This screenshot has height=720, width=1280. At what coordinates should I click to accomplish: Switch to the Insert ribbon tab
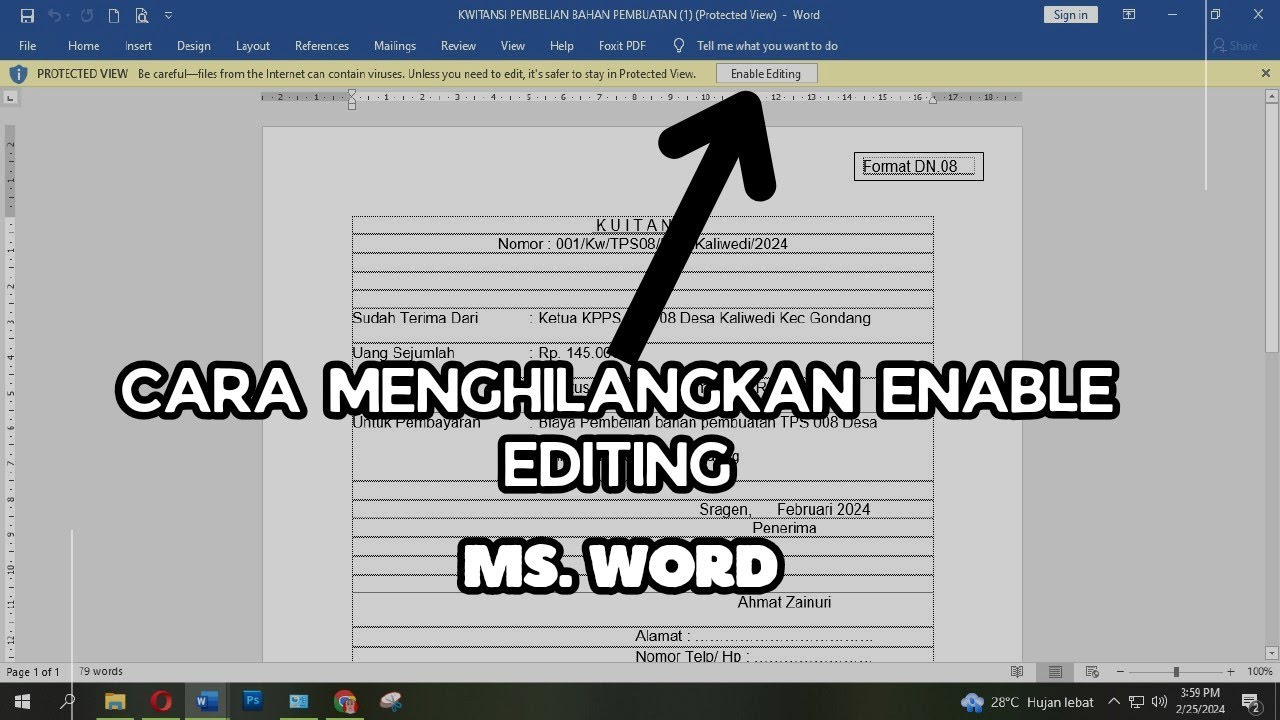[x=138, y=46]
